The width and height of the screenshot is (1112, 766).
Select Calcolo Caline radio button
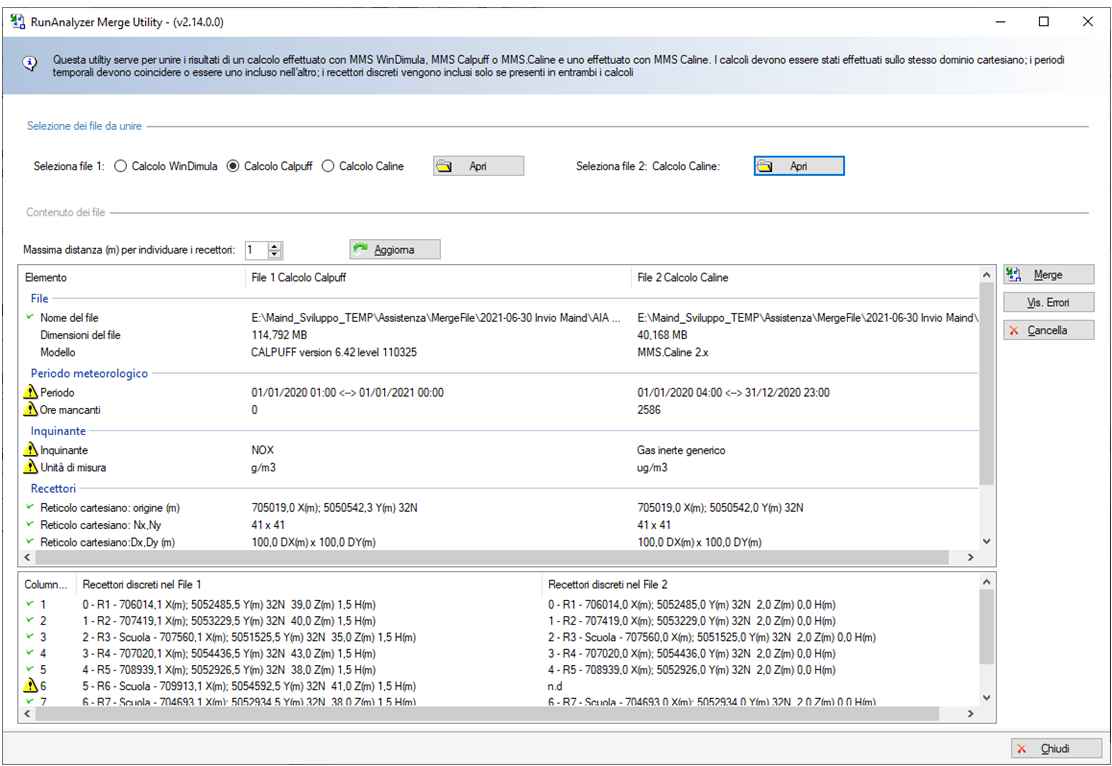328,166
